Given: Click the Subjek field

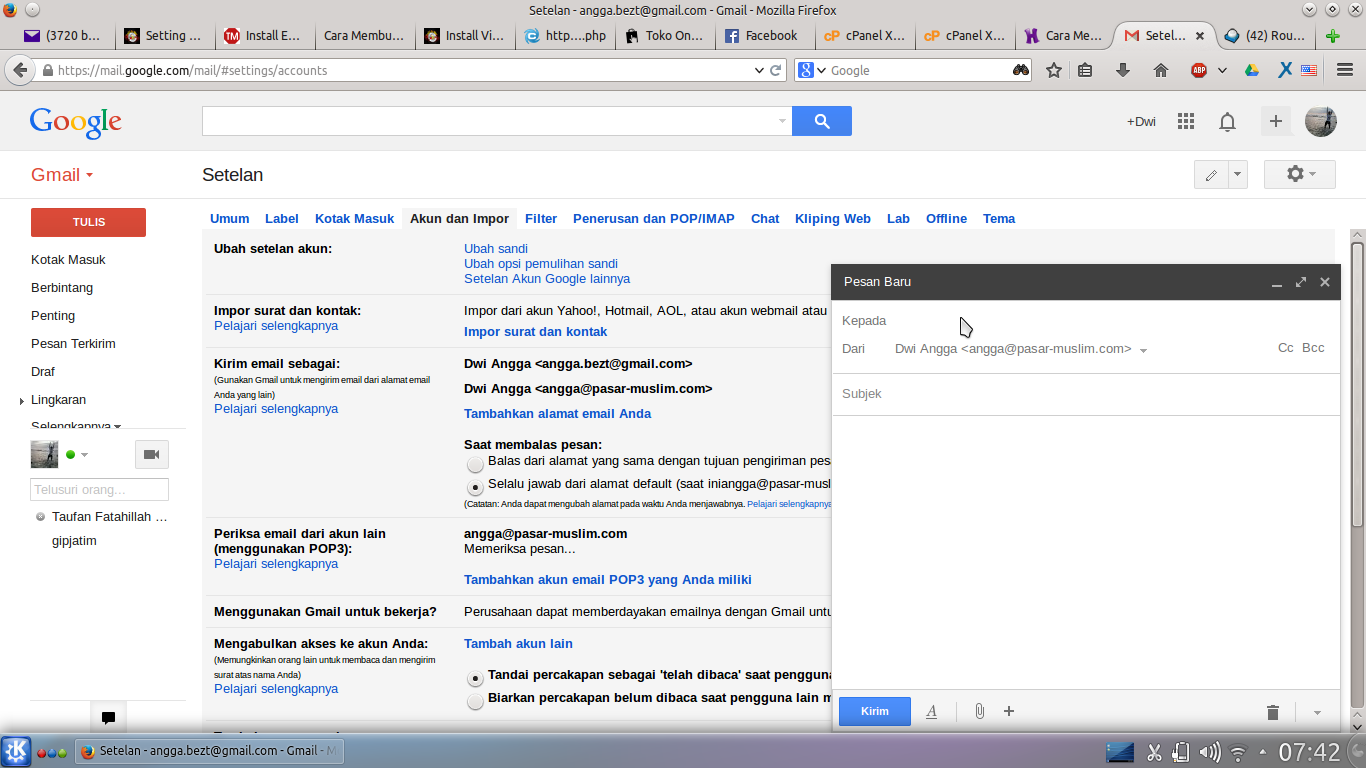Looking at the screenshot, I should click(1085, 394).
